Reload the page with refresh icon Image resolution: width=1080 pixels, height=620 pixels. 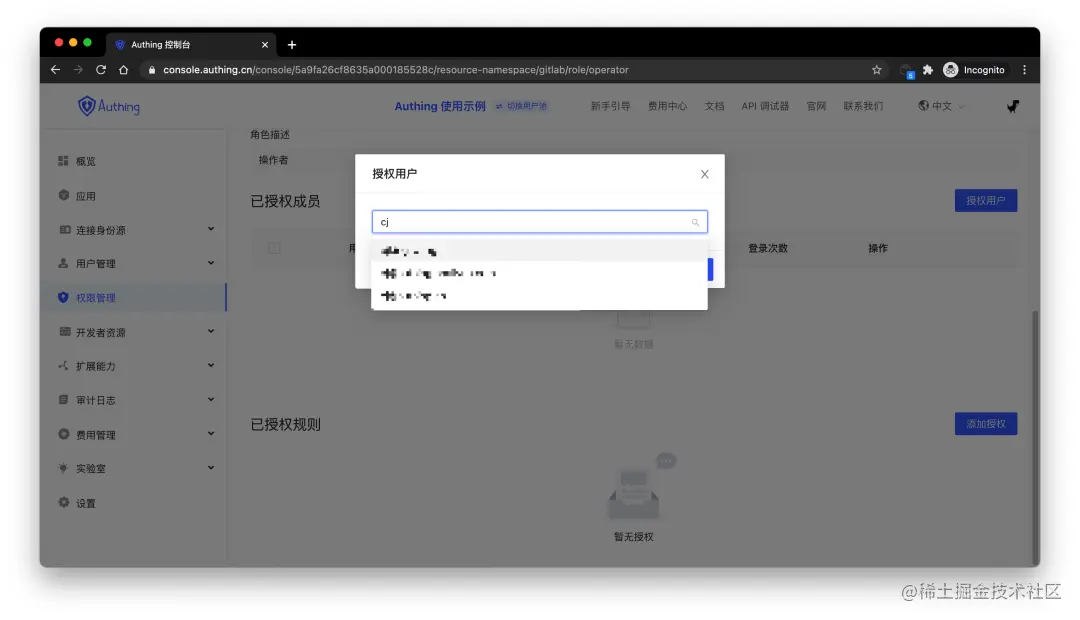[x=101, y=70]
